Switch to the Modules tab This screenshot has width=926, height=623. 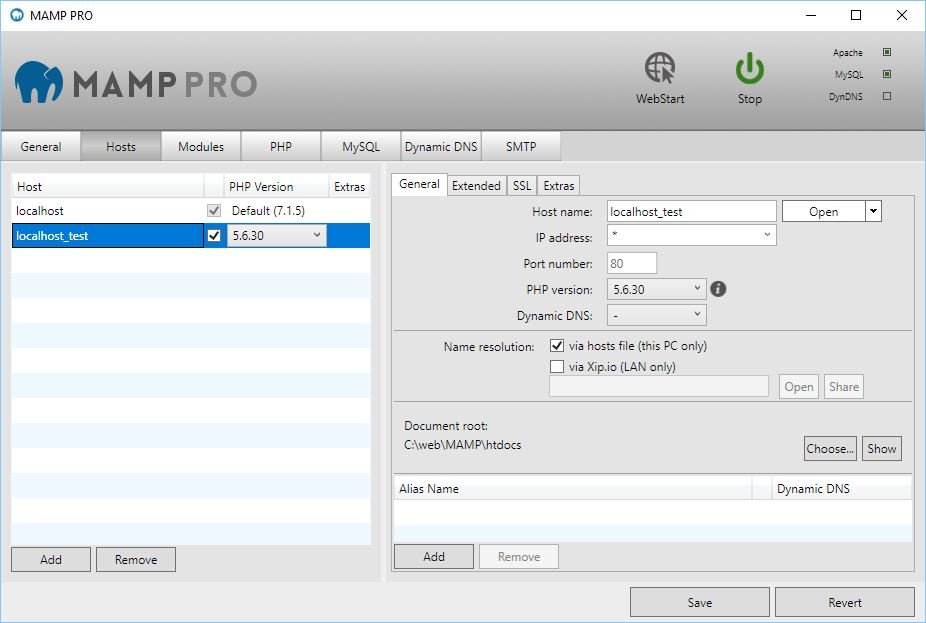(201, 146)
